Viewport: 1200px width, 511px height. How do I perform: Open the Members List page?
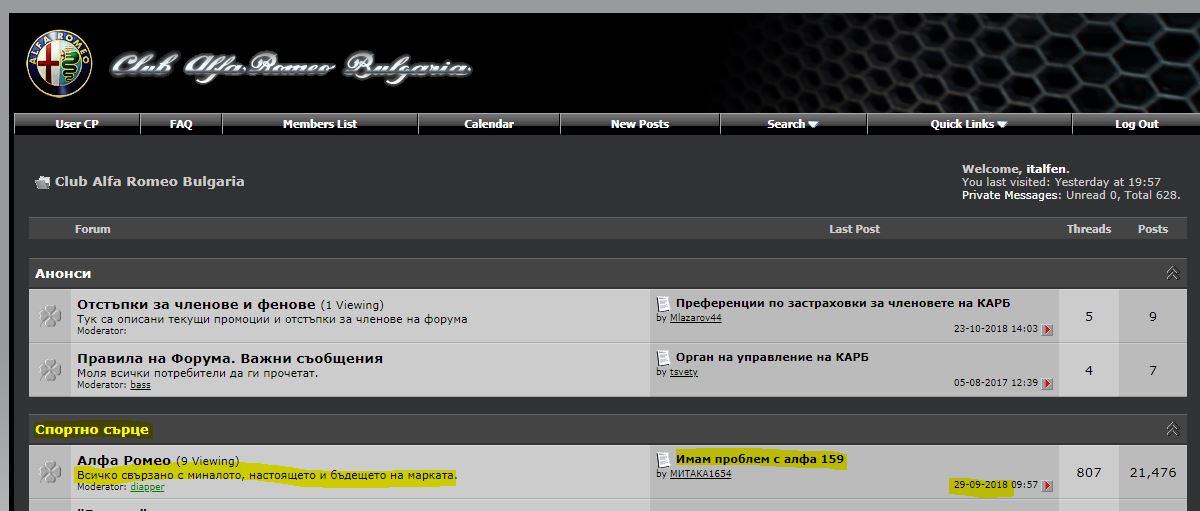(x=320, y=124)
